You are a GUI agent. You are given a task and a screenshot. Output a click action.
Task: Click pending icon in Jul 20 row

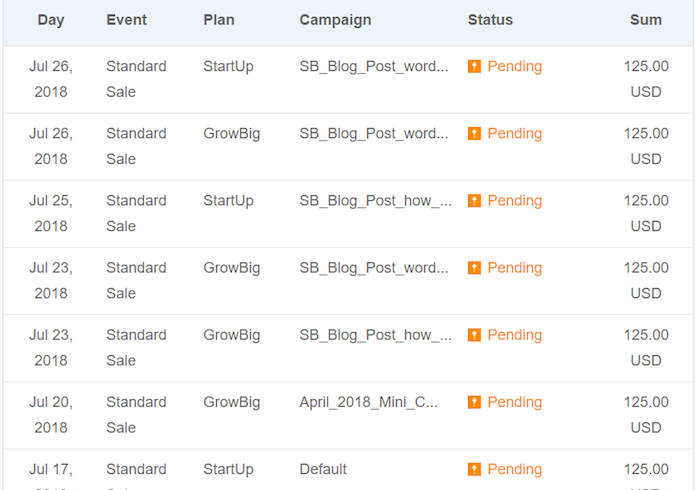(474, 402)
